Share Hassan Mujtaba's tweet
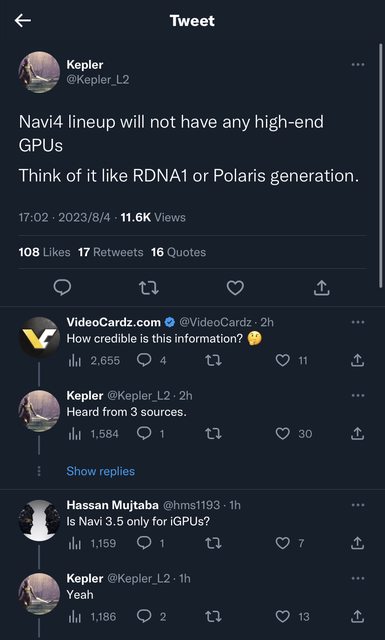The width and height of the screenshot is (385, 640). coord(357,543)
